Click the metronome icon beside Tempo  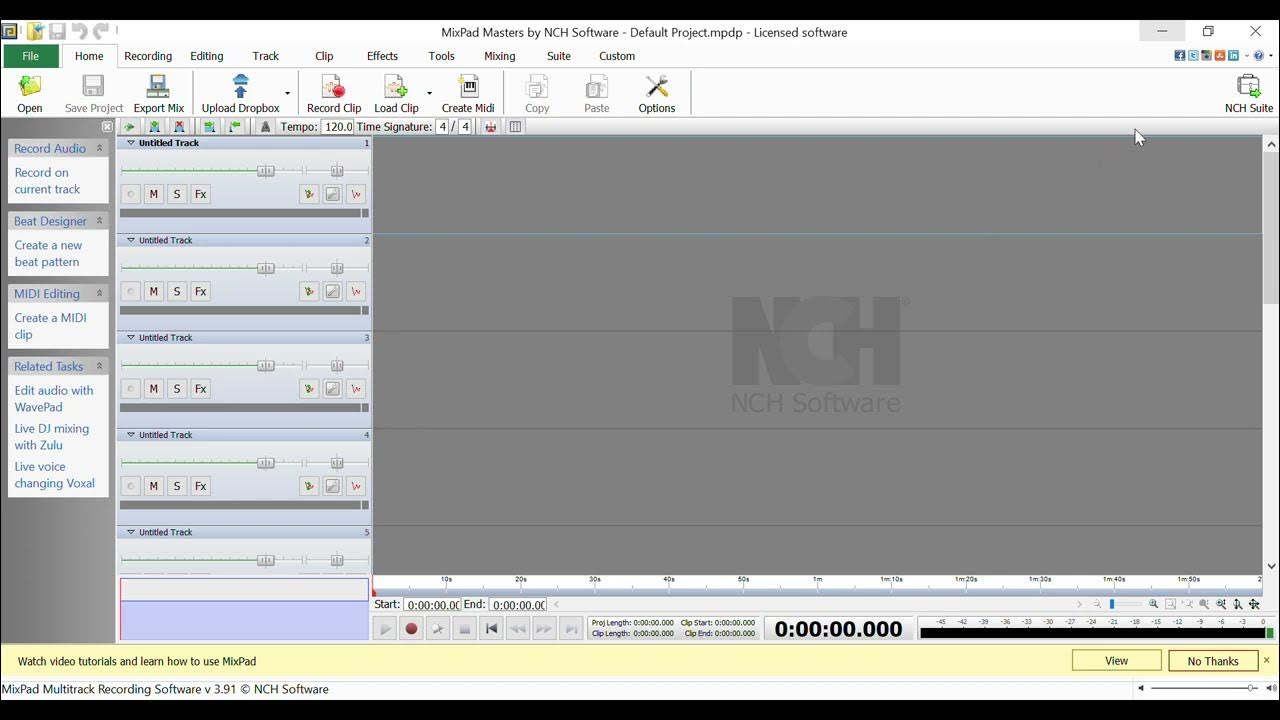click(x=265, y=127)
